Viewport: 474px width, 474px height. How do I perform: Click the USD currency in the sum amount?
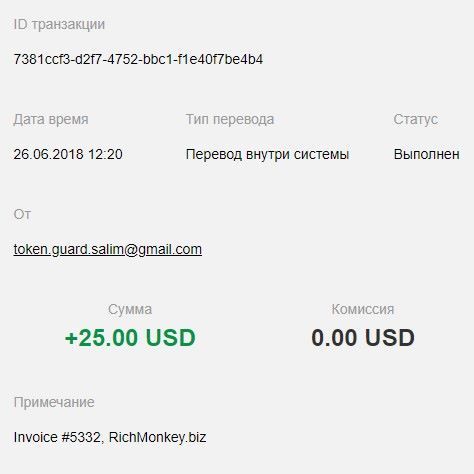(x=171, y=338)
